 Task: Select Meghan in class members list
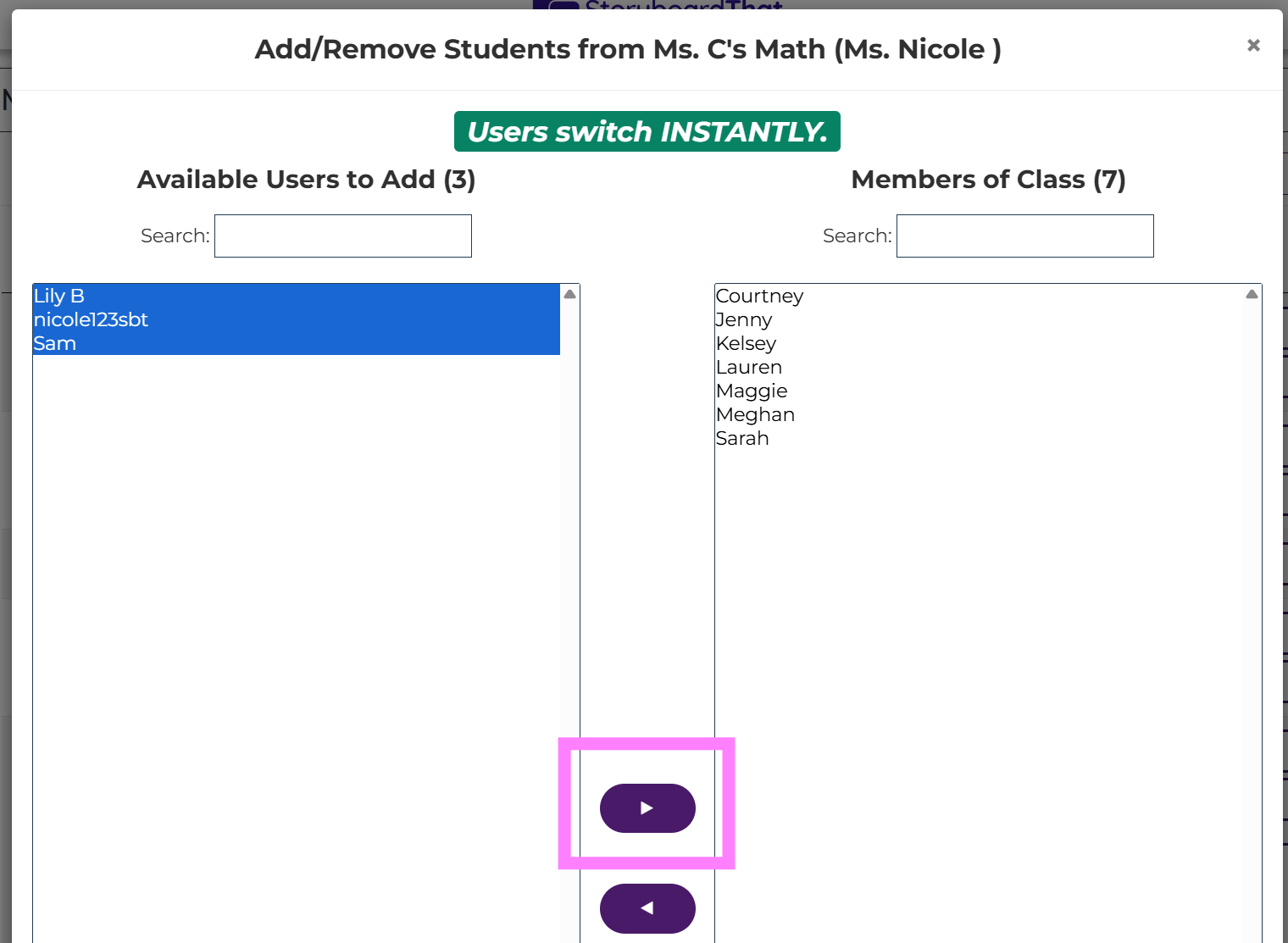click(x=755, y=414)
